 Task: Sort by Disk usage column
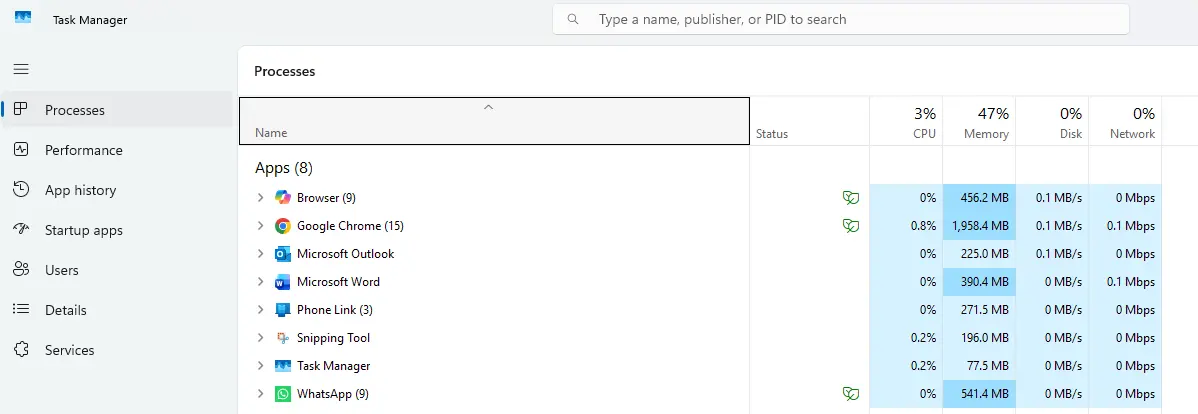tap(1052, 121)
